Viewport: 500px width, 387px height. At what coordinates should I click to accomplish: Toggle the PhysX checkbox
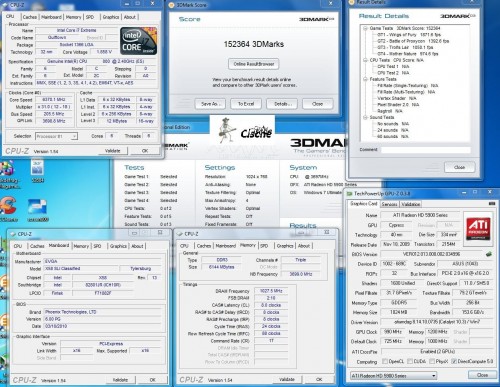(432, 361)
